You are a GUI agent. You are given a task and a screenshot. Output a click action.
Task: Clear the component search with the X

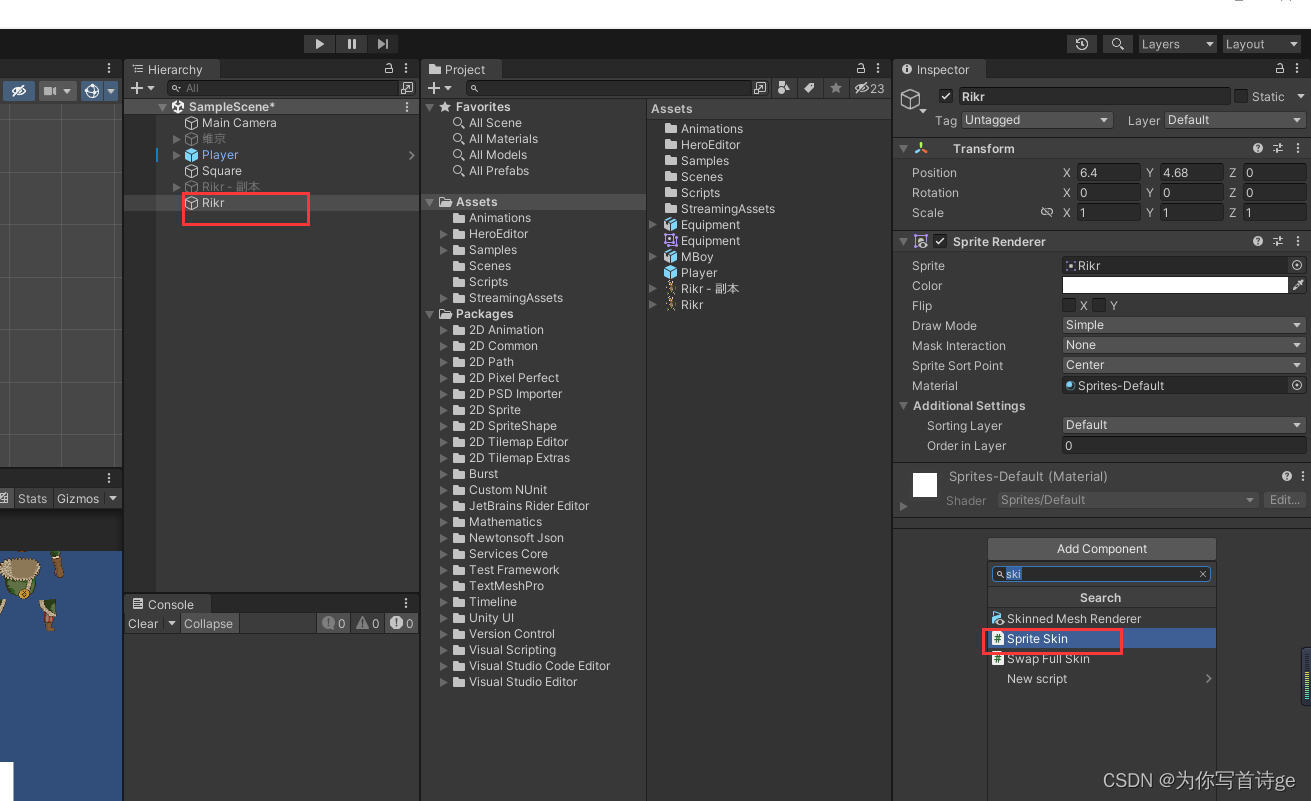tap(1203, 574)
